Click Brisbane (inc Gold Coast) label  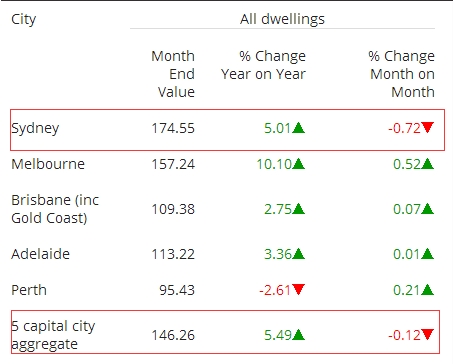55,209
